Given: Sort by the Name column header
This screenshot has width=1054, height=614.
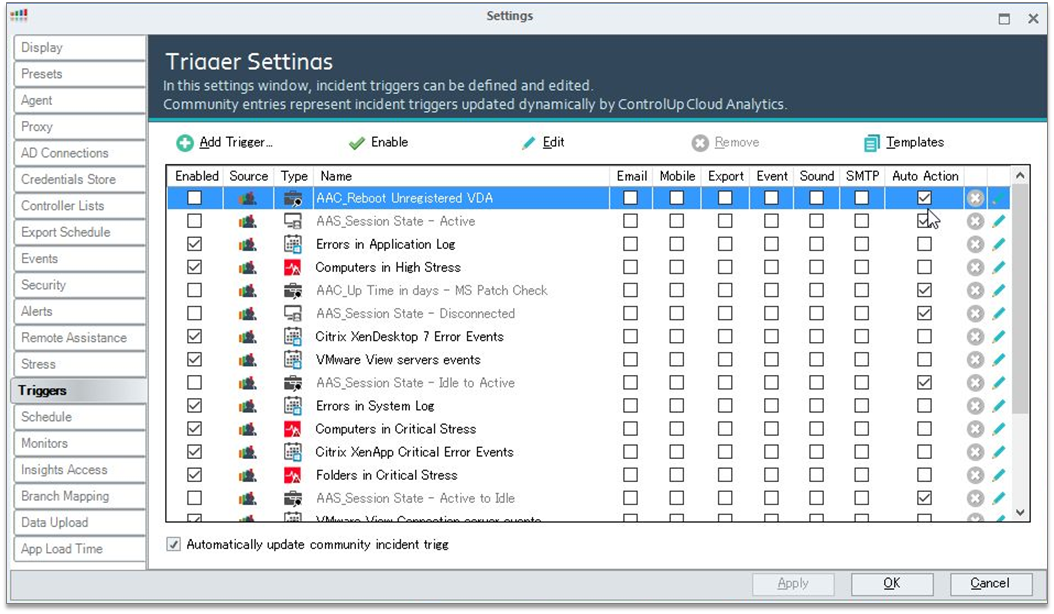Looking at the screenshot, I should pyautogui.click(x=462, y=176).
